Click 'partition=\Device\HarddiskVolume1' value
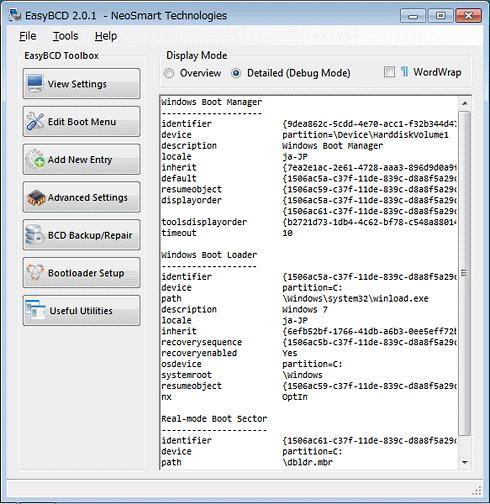Viewport: 490px width, 504px height. point(365,135)
